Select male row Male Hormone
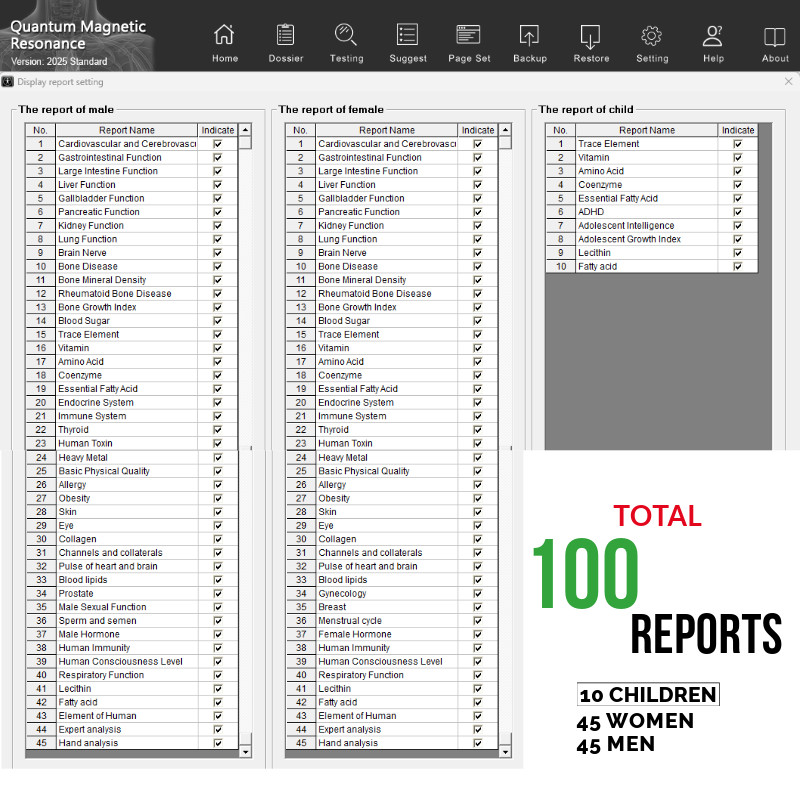 pyautogui.click(x=132, y=635)
